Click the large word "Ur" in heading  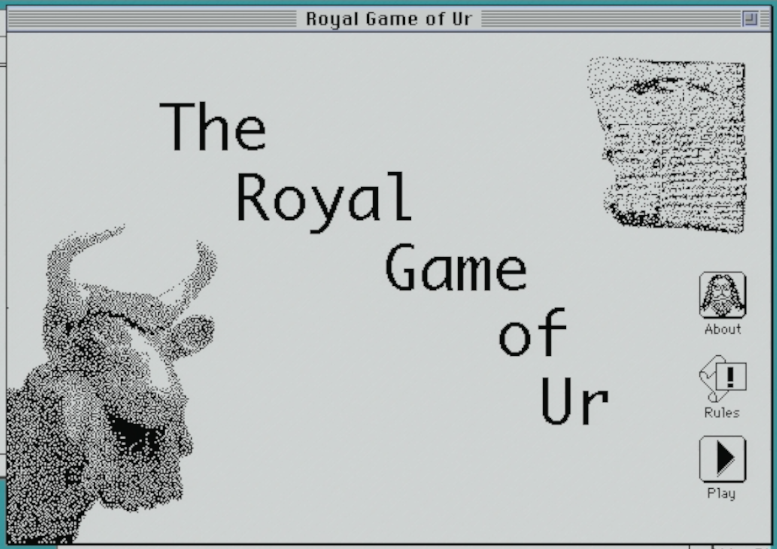pos(574,400)
